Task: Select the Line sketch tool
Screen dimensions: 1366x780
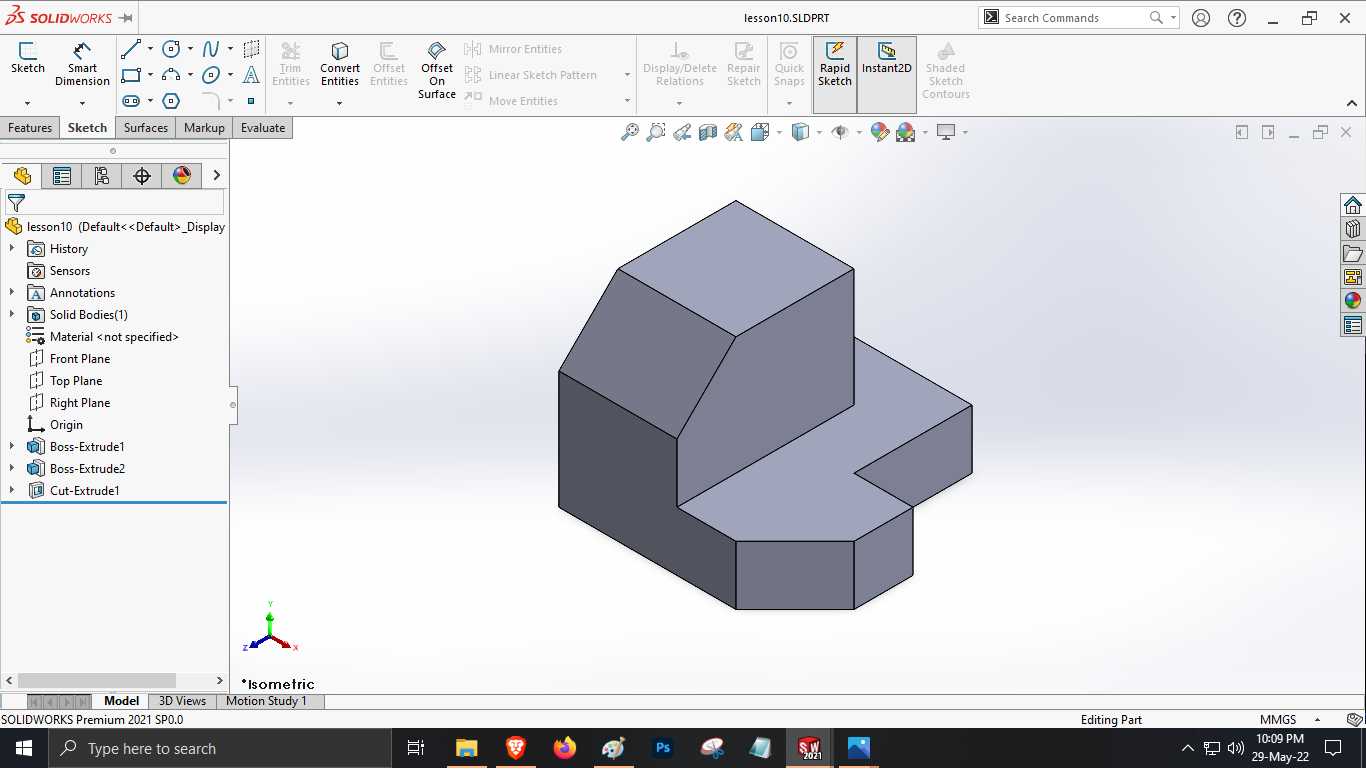Action: pyautogui.click(x=130, y=49)
